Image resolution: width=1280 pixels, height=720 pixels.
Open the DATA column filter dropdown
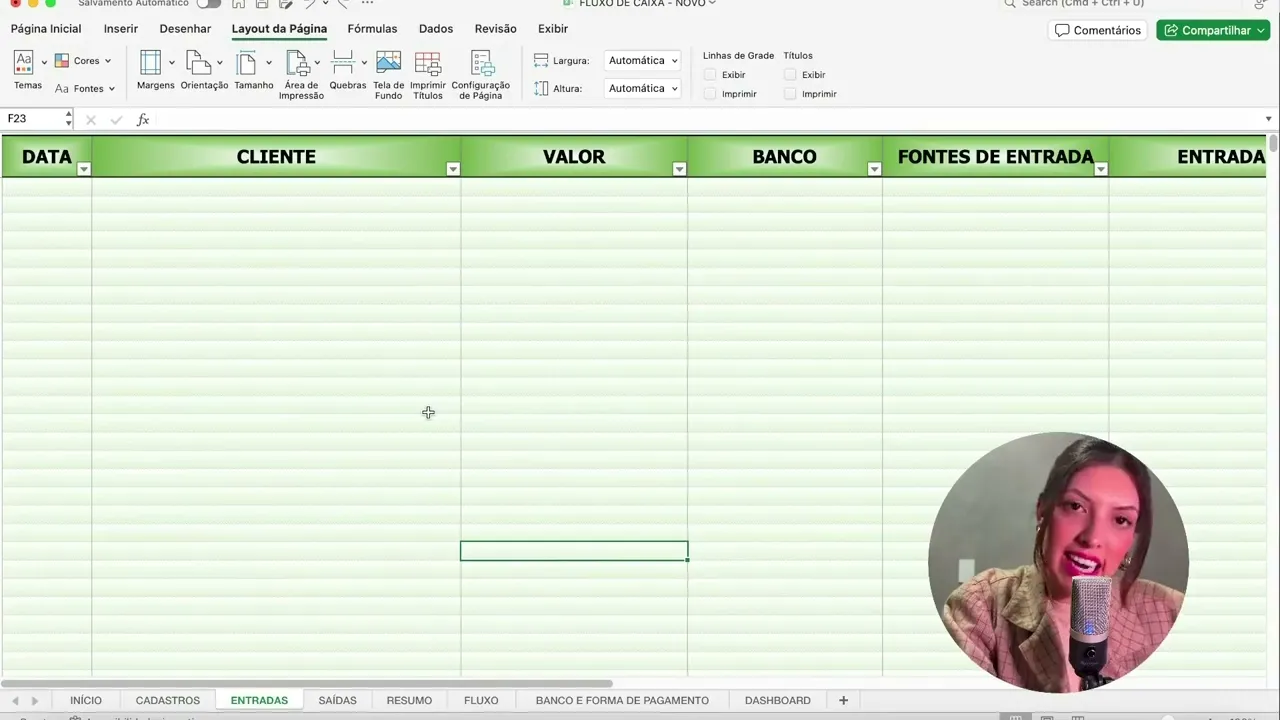pyautogui.click(x=84, y=169)
